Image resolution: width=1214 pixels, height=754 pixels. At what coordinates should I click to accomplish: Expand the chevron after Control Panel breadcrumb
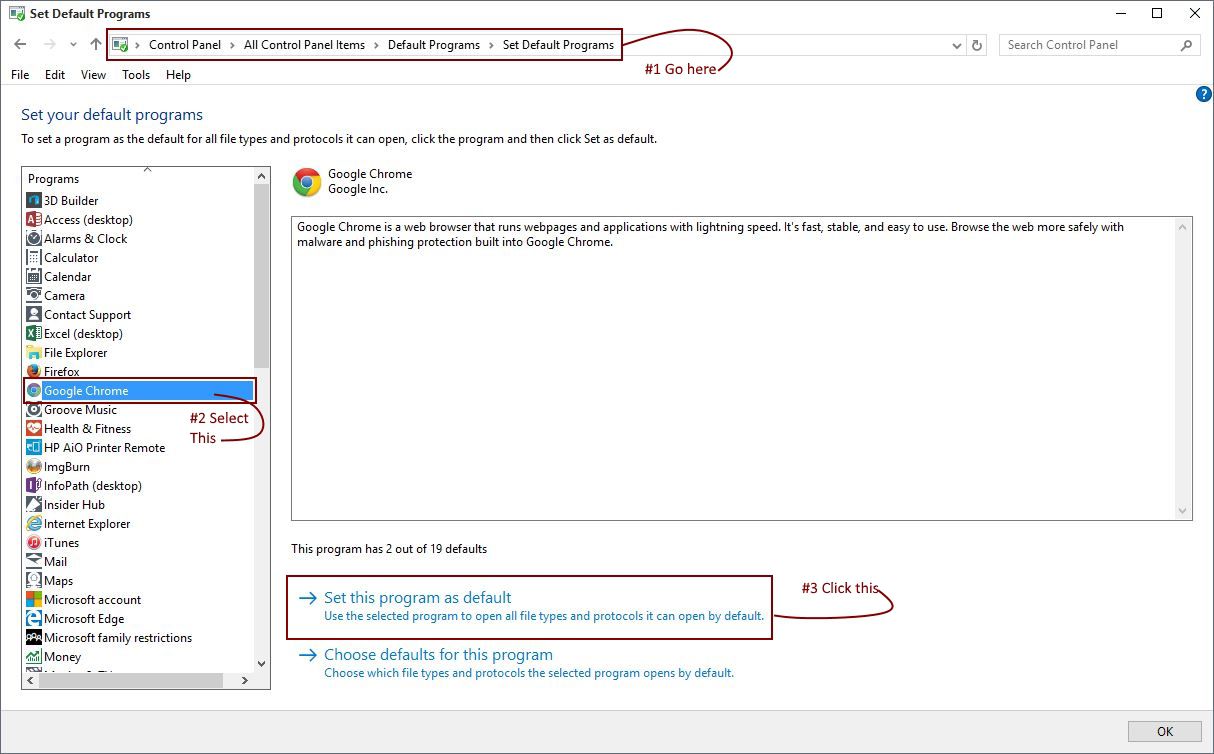pyautogui.click(x=232, y=45)
